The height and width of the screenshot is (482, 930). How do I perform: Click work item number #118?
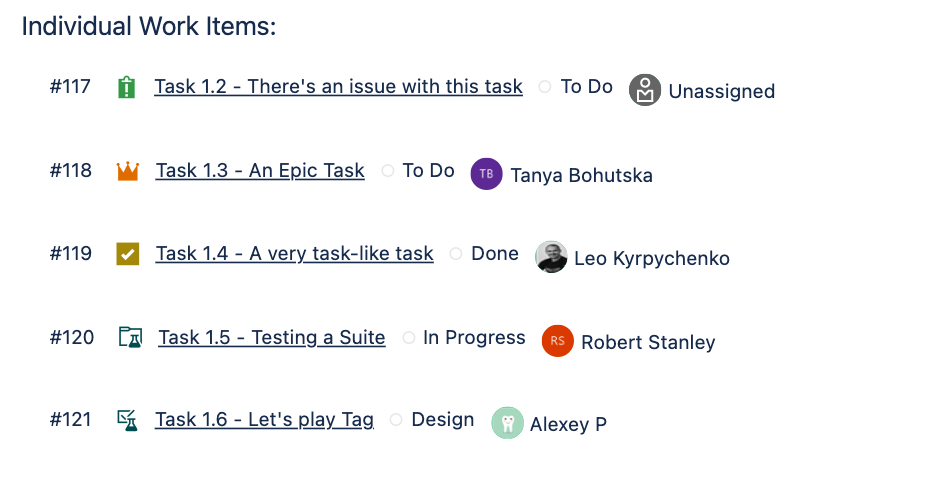[70, 171]
